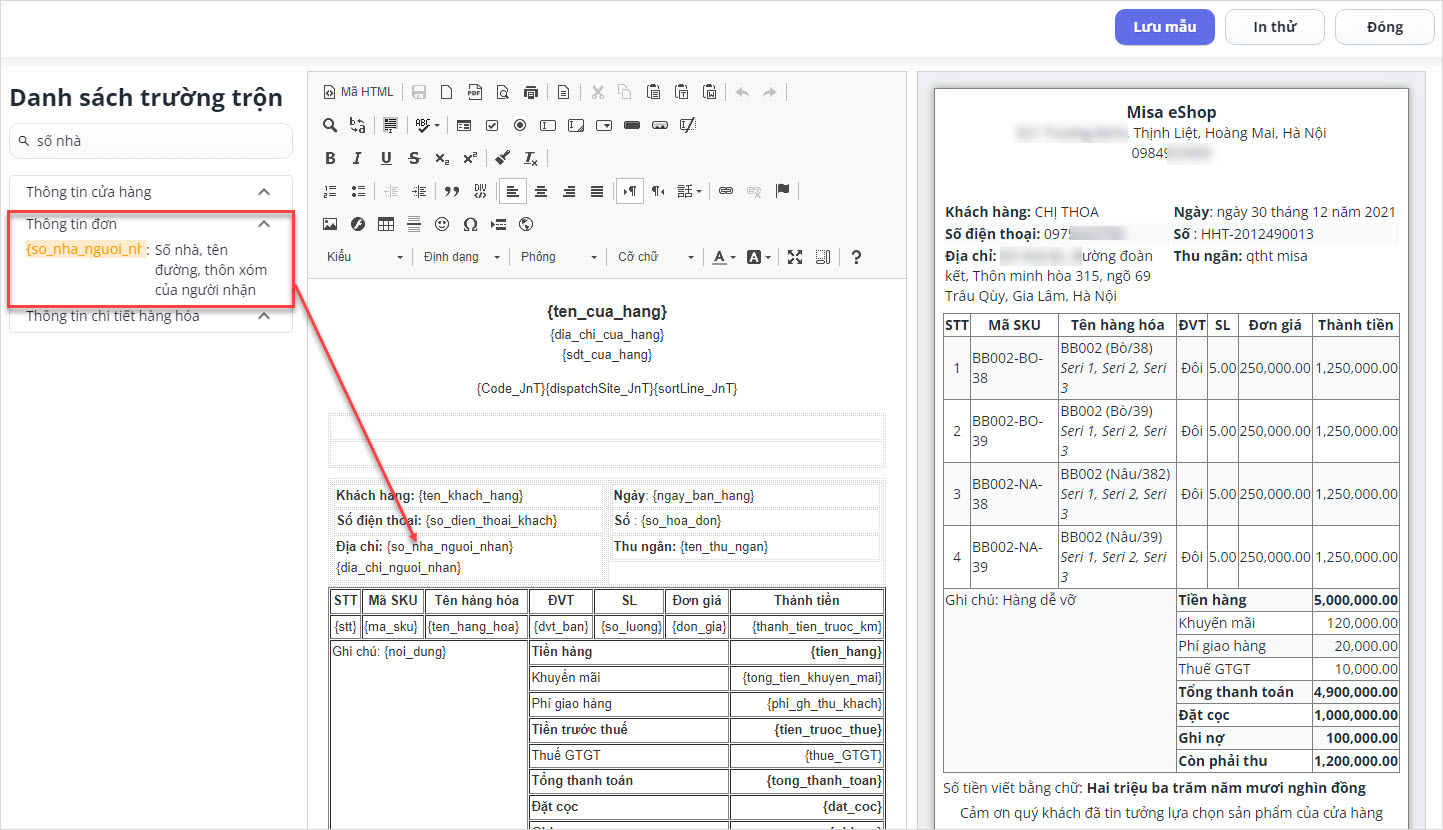Image resolution: width=1443 pixels, height=830 pixels.
Task: Switch to Mã HTML source view
Action: (359, 92)
